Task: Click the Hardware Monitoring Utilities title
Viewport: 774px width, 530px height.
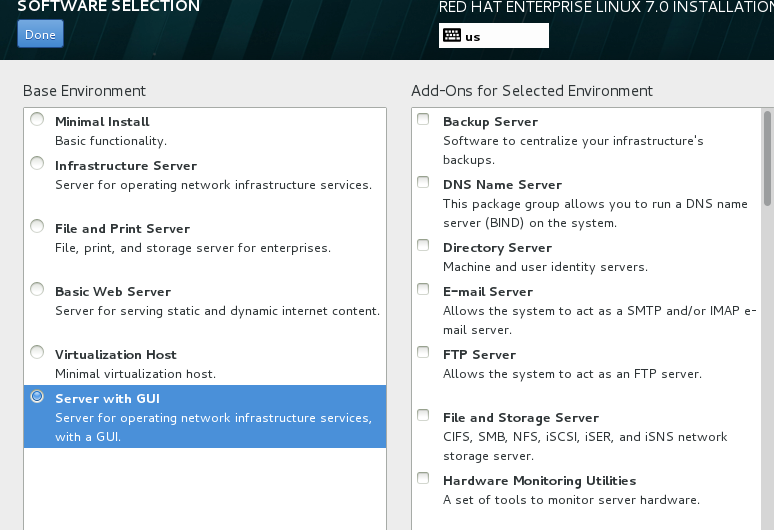Action: pyautogui.click(x=540, y=481)
